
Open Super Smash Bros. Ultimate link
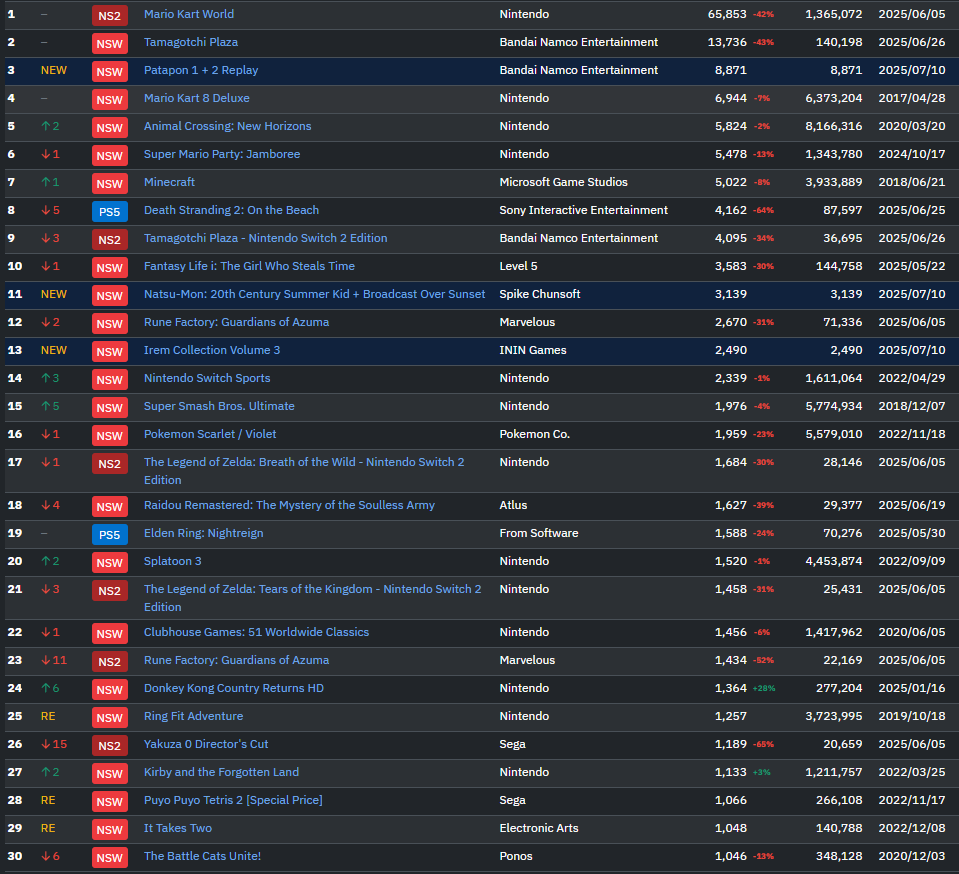(x=219, y=407)
